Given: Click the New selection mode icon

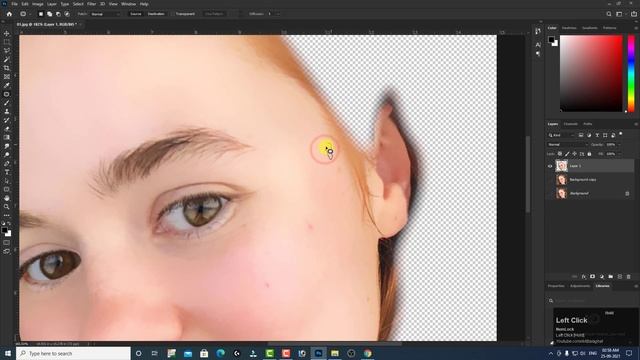Looking at the screenshot, I should click(40, 14).
